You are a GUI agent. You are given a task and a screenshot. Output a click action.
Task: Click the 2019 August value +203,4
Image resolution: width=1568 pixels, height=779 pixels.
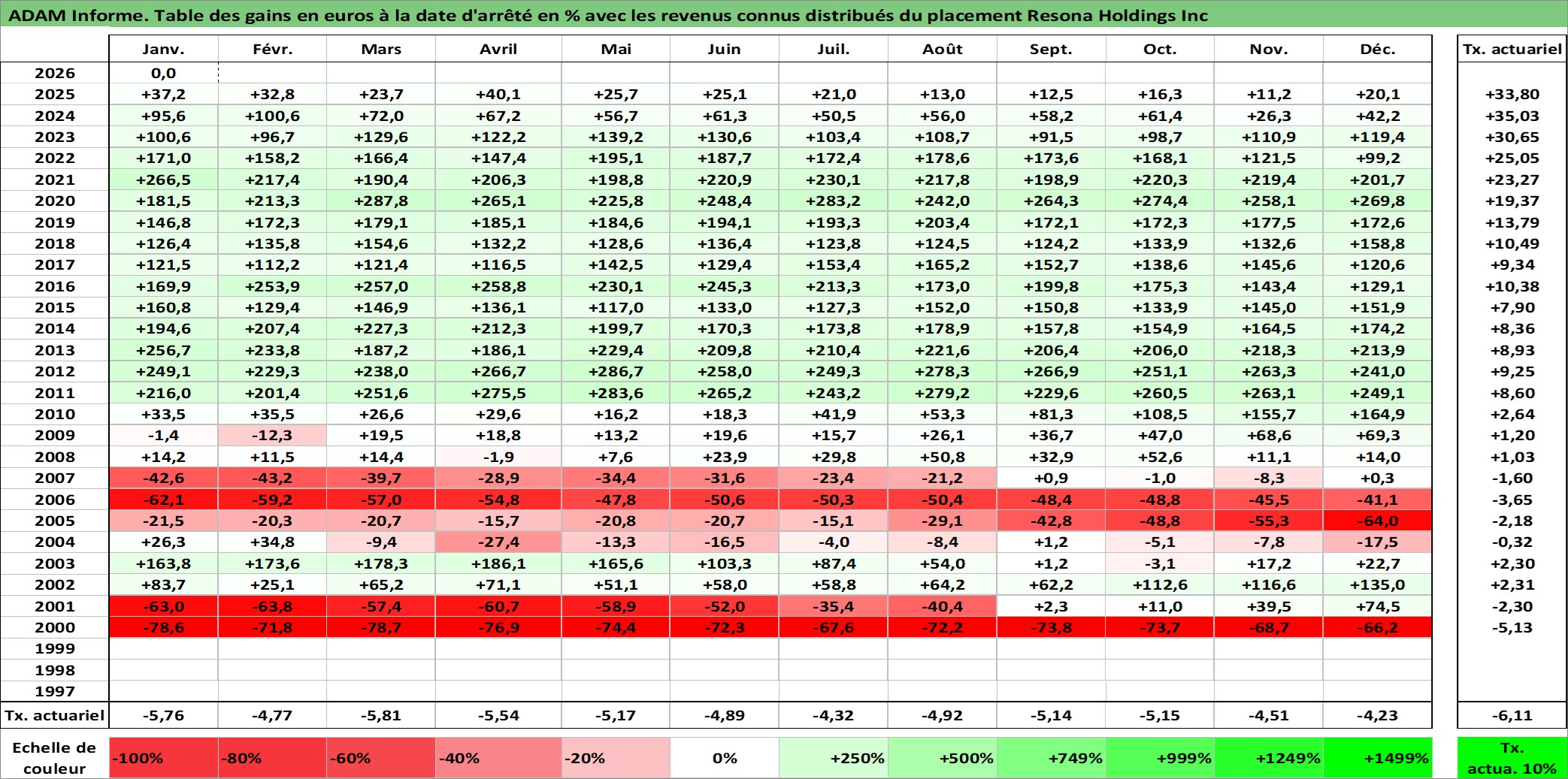943,222
